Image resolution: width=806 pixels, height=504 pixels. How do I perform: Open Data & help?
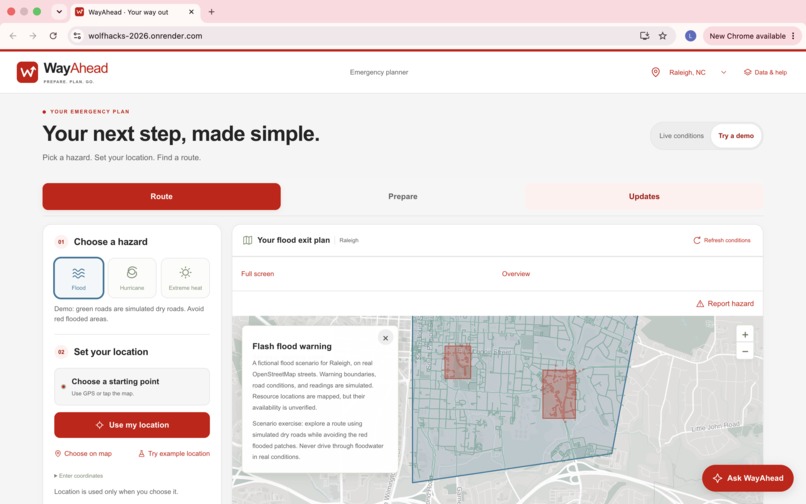[765, 73]
